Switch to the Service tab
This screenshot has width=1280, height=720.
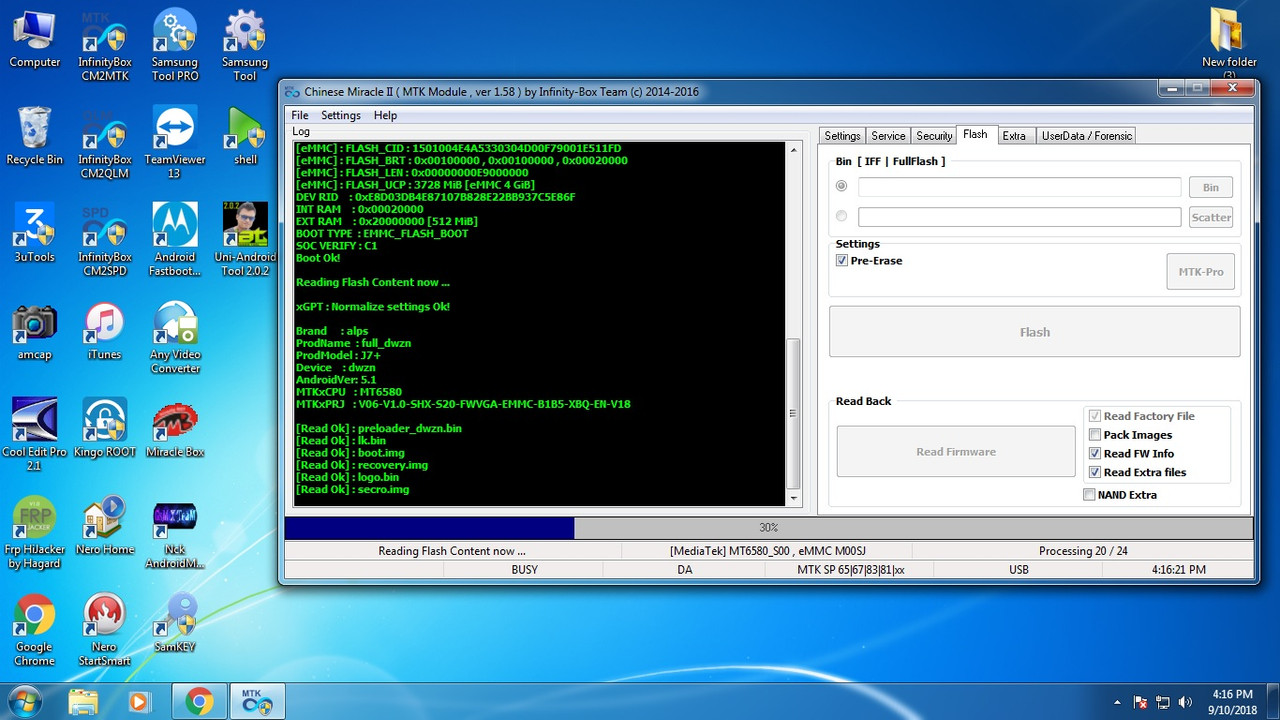click(888, 136)
